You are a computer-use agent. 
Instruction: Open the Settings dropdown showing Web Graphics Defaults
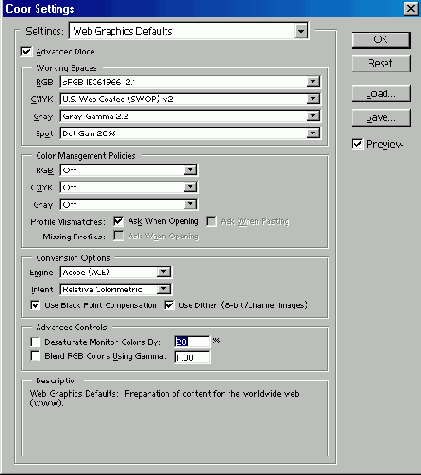click(189, 31)
